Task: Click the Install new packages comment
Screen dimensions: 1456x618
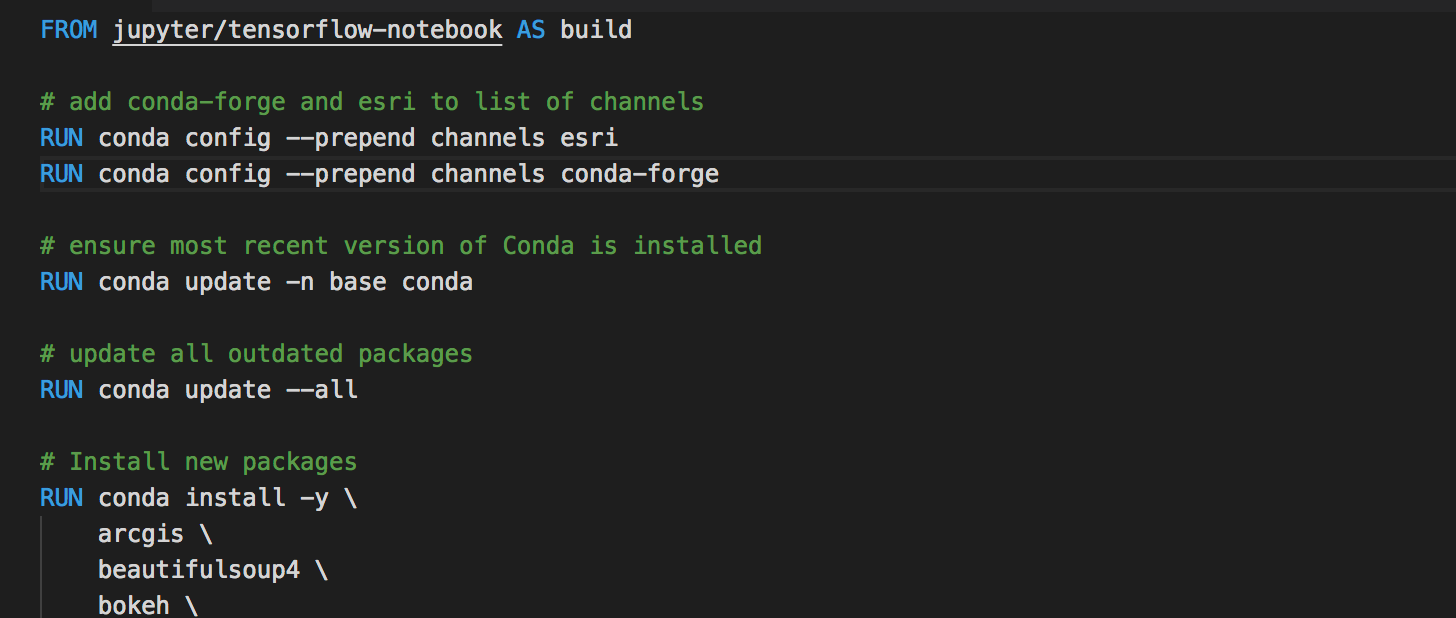Action: (x=198, y=462)
